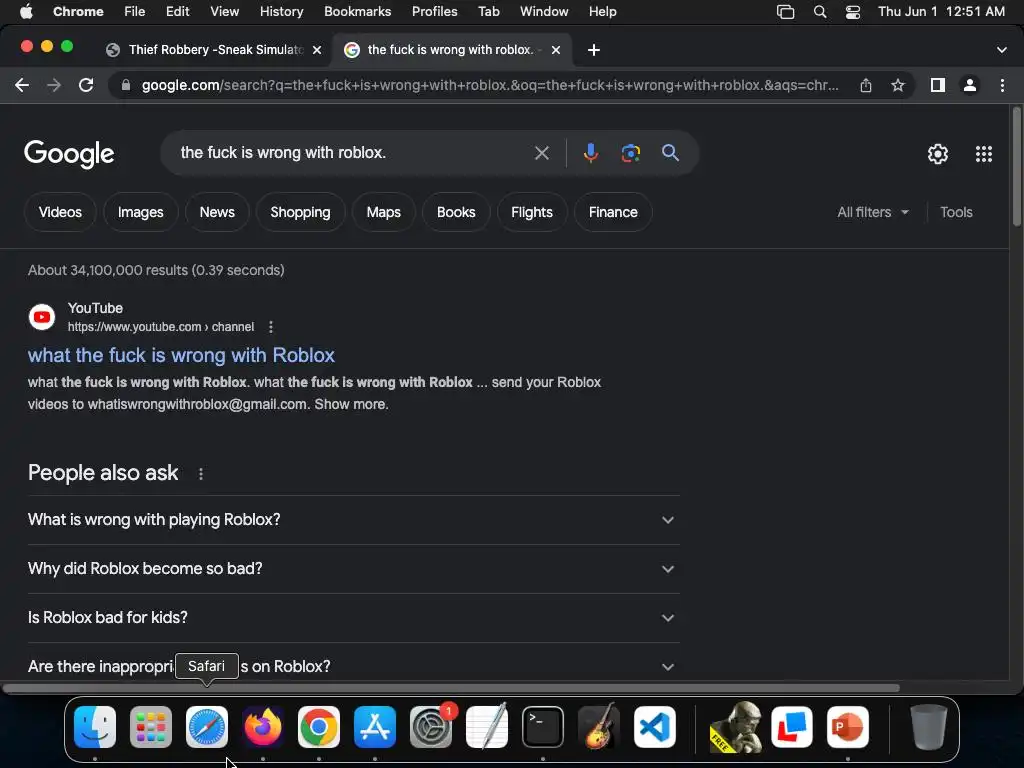
Task: View site info via the lock icon
Action: (126, 85)
